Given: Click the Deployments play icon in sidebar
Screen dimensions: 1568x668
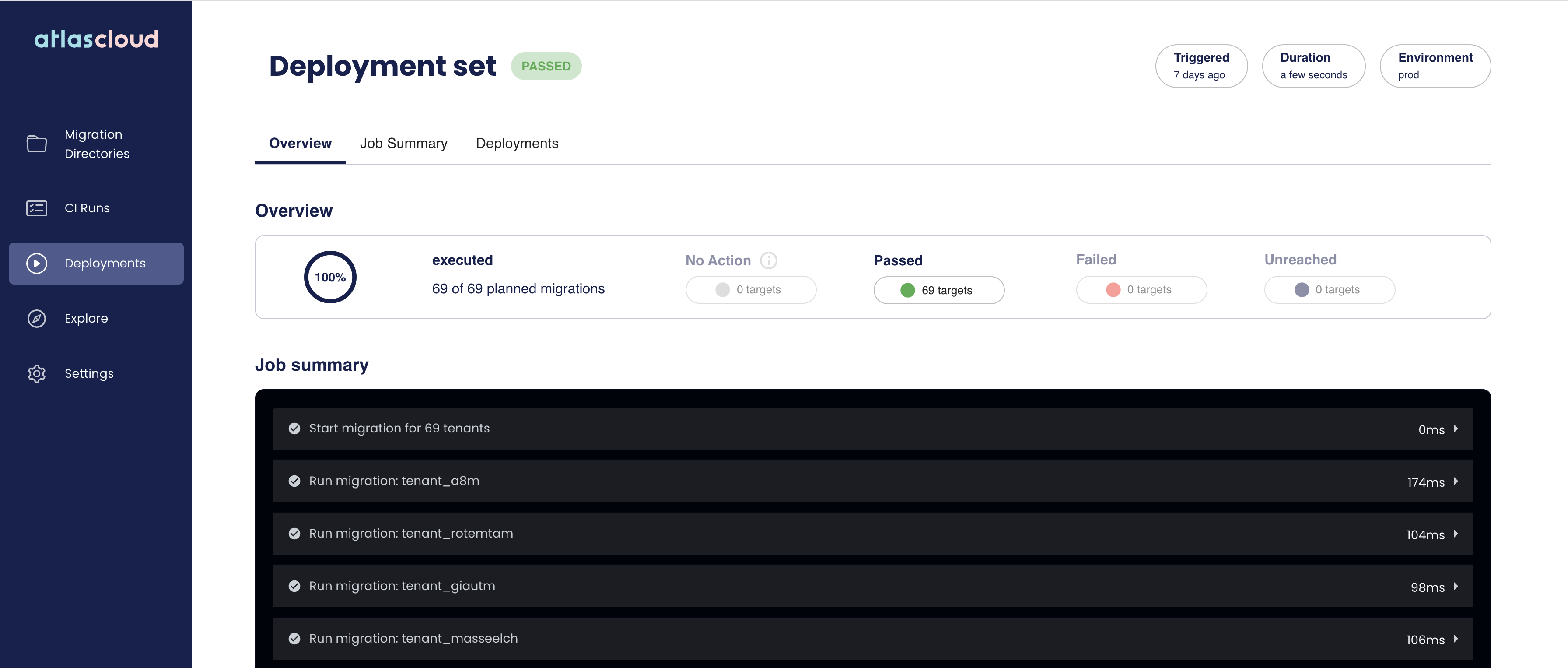Looking at the screenshot, I should pos(36,263).
